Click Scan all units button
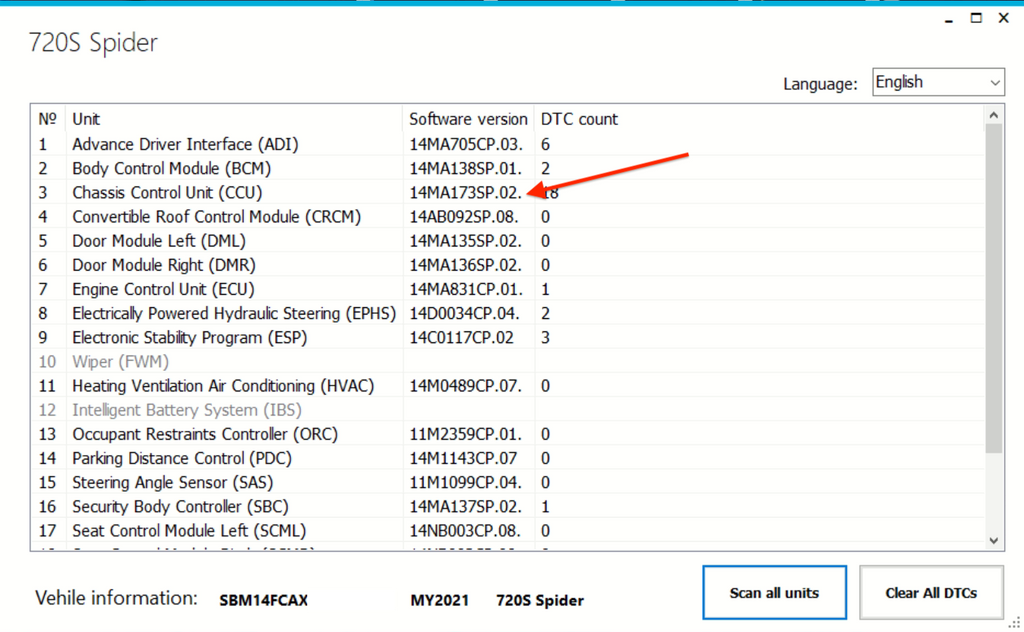Viewport: 1024px width, 632px height. click(774, 593)
